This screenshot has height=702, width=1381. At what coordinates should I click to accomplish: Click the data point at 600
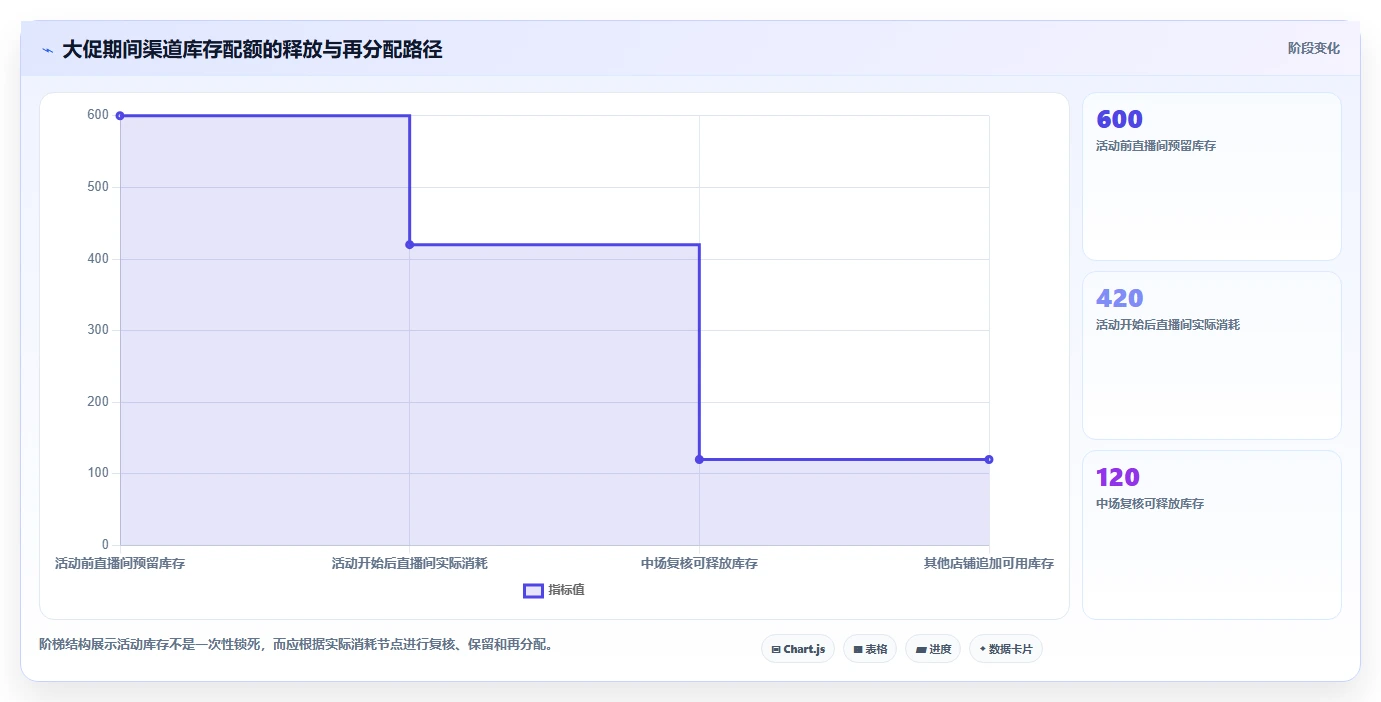[120, 116]
